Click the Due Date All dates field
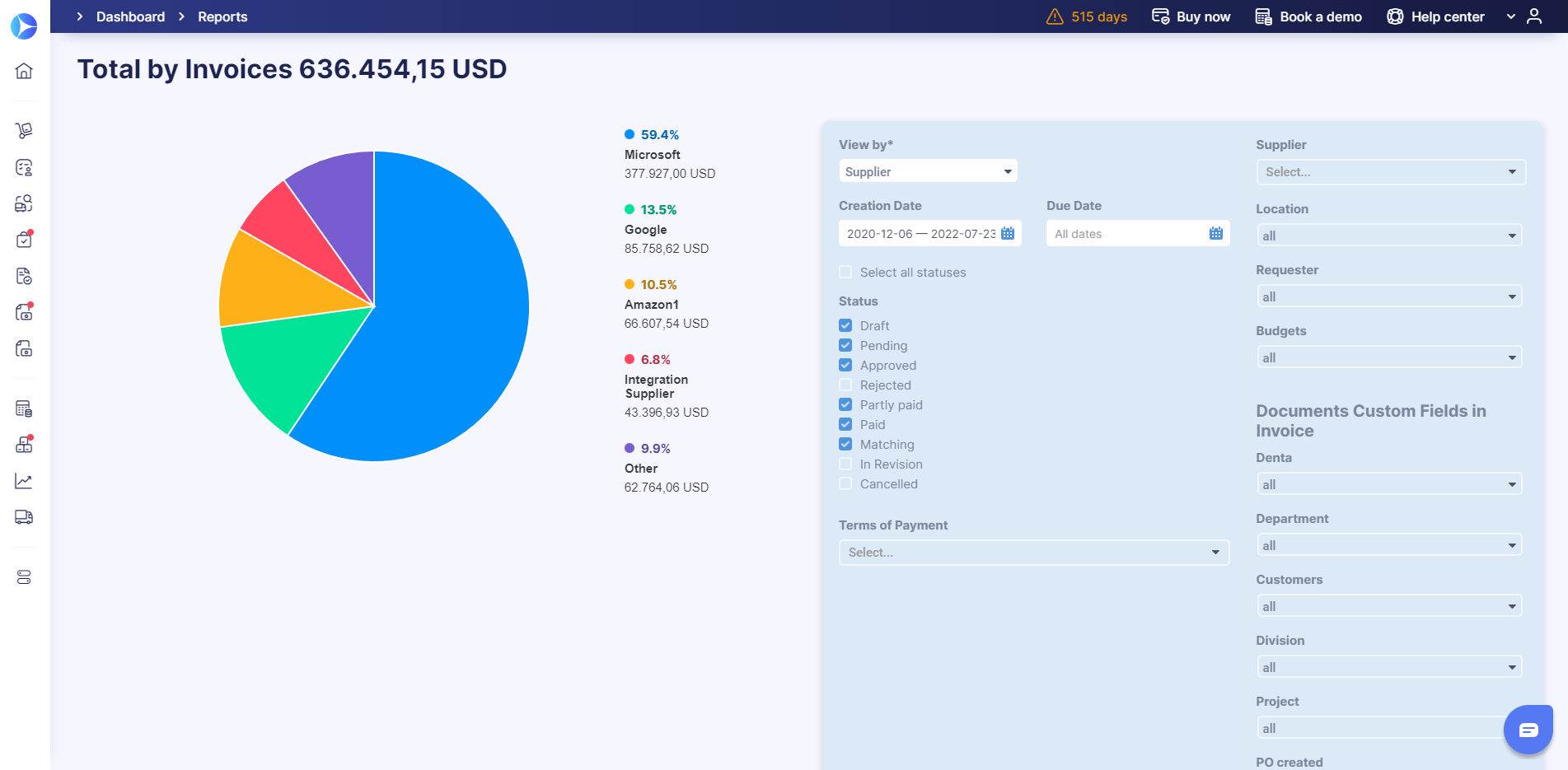The height and width of the screenshot is (770, 1568). [1138, 234]
